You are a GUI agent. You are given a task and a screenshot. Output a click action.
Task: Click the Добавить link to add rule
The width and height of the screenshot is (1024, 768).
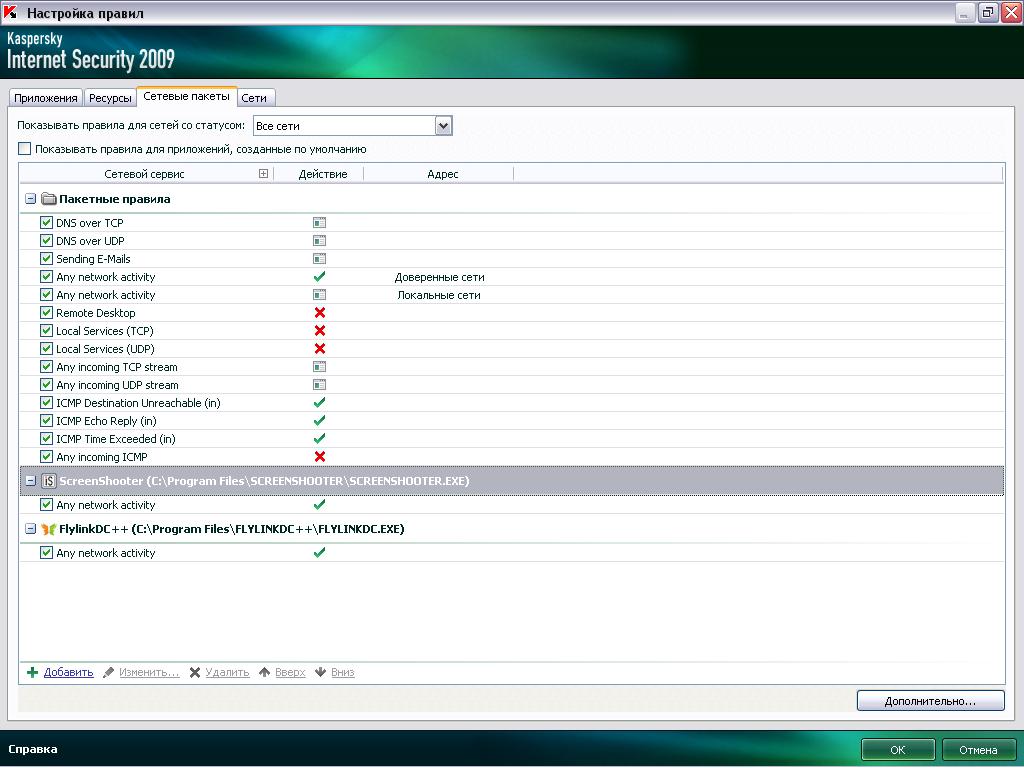pyautogui.click(x=68, y=672)
